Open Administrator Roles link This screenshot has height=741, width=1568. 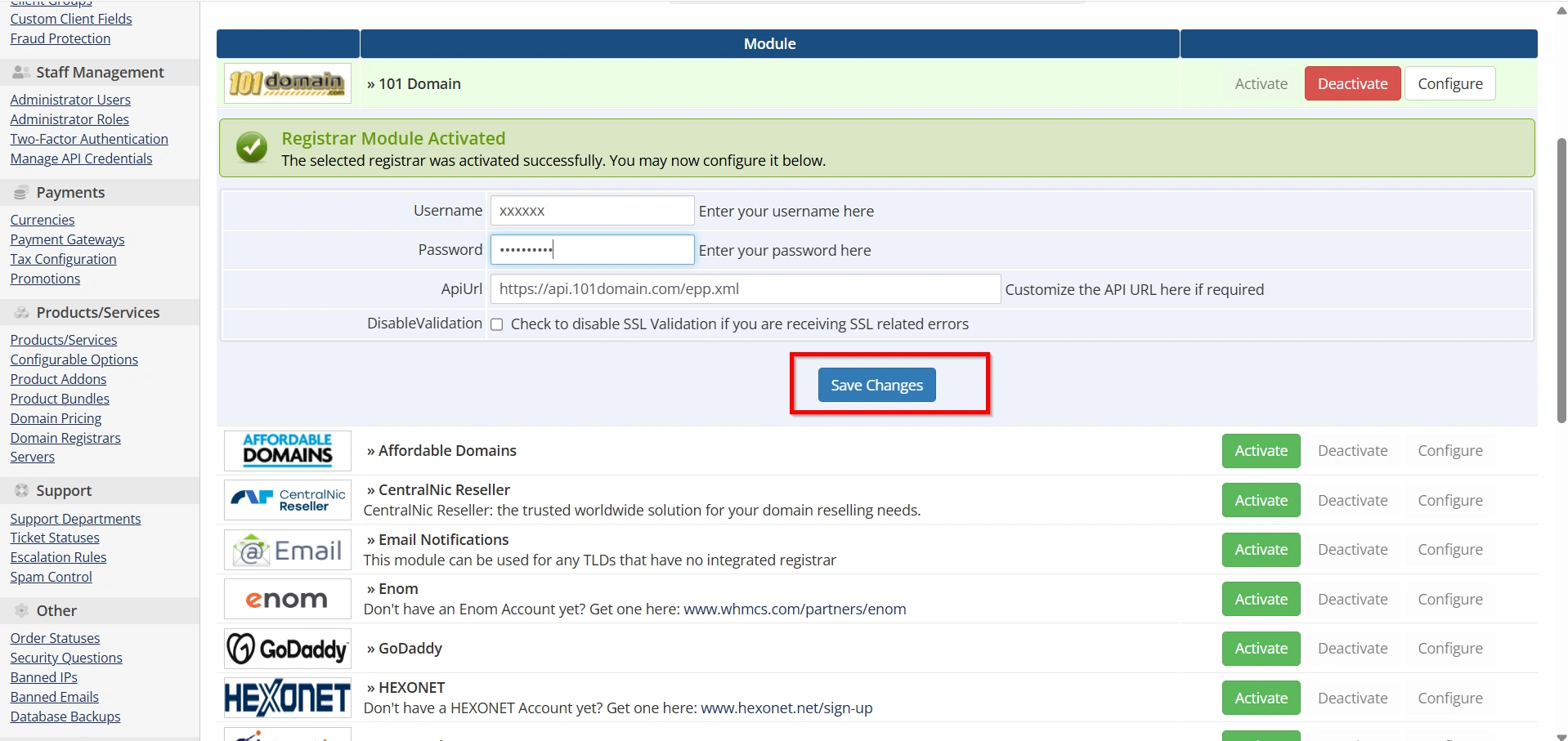[69, 119]
